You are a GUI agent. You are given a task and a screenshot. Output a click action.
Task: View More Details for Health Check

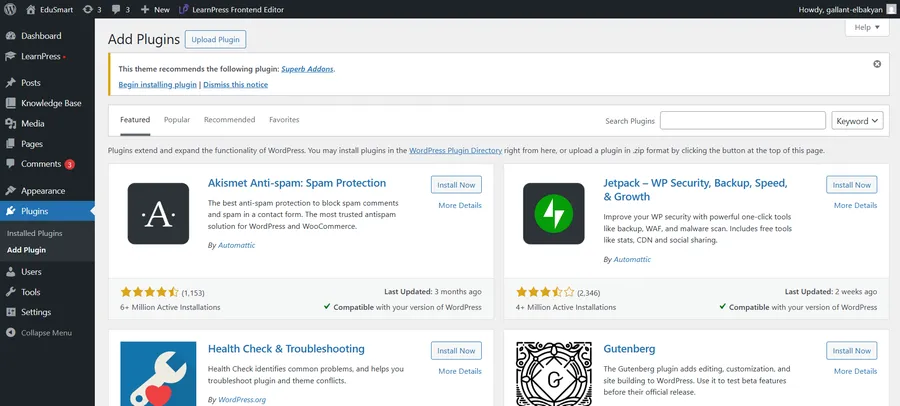point(460,372)
